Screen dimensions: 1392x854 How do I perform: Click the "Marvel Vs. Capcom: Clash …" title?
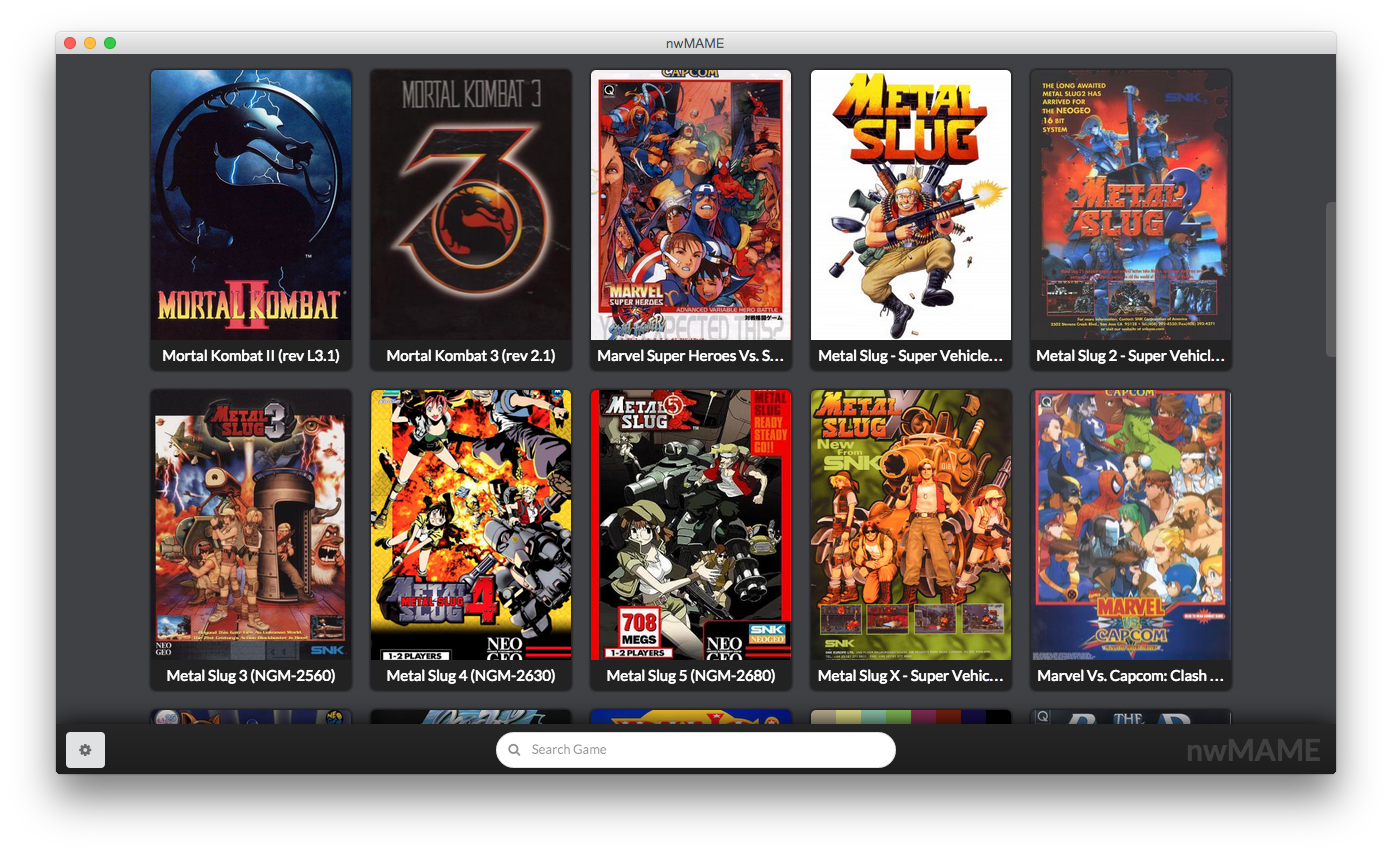[1131, 676]
